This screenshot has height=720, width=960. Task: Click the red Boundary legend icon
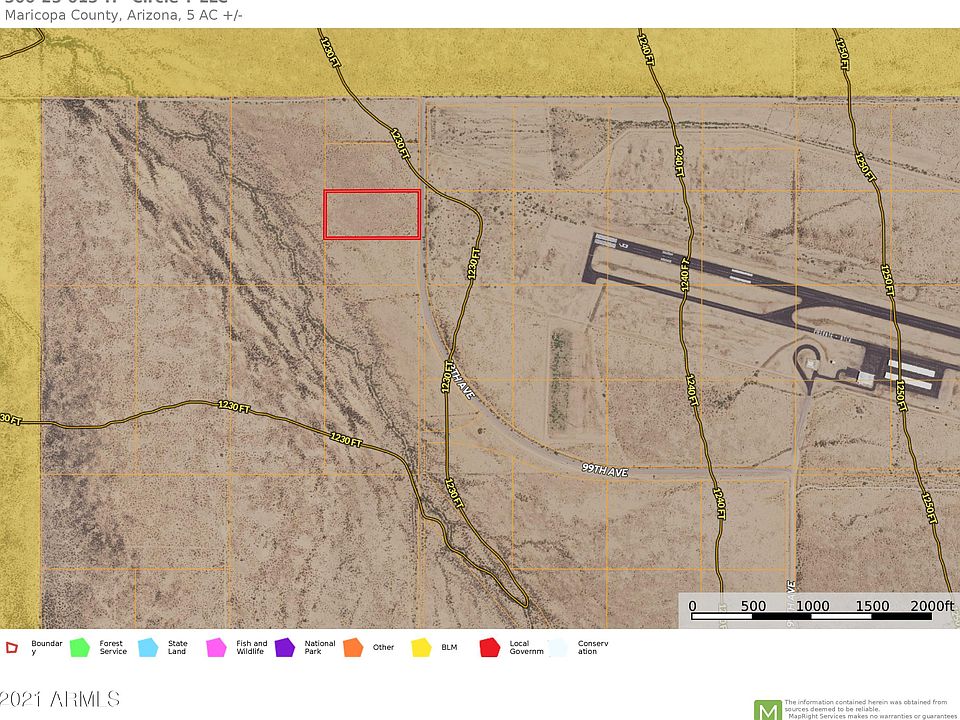(x=12, y=647)
